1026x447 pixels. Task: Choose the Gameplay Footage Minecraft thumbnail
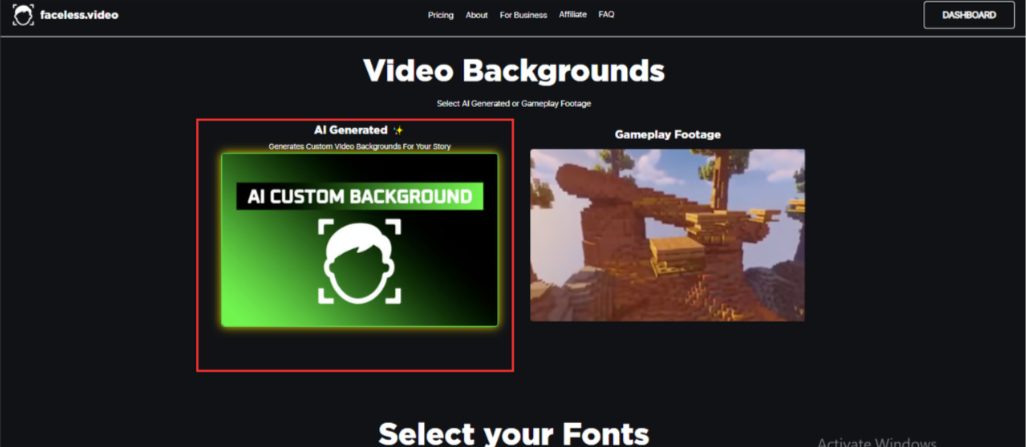[x=667, y=235]
